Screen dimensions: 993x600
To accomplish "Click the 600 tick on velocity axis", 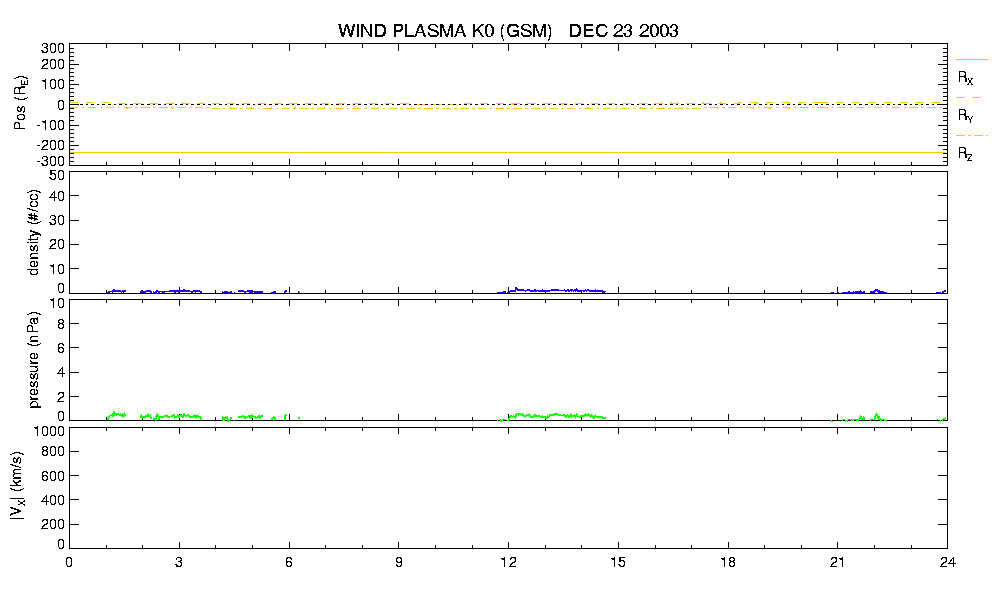I will tap(53, 476).
